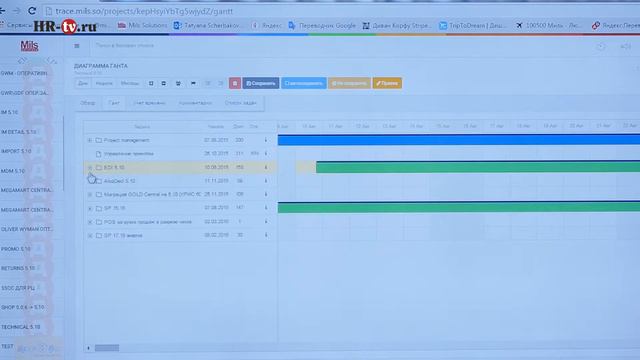Click info icon on SP 35.16 row
Image resolution: width=640 pixels, height=360 pixels.
[266, 208]
